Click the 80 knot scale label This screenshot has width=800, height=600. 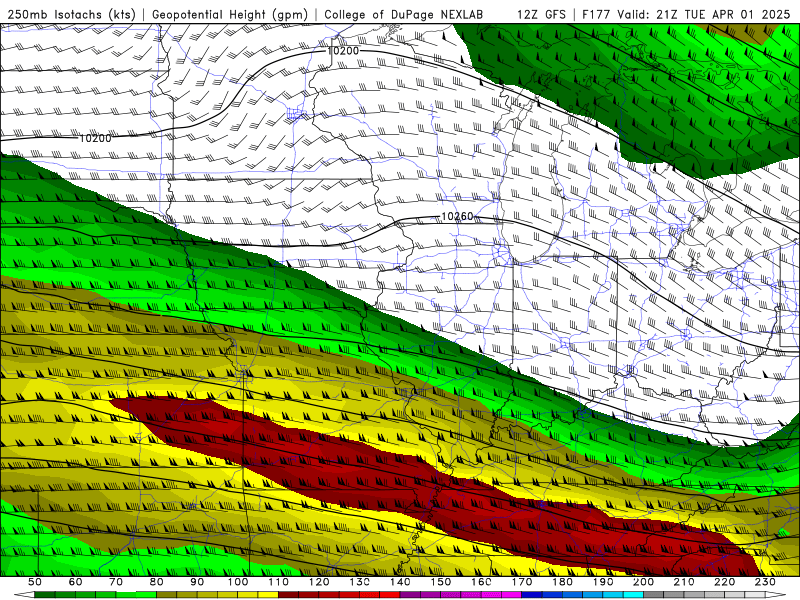[157, 582]
